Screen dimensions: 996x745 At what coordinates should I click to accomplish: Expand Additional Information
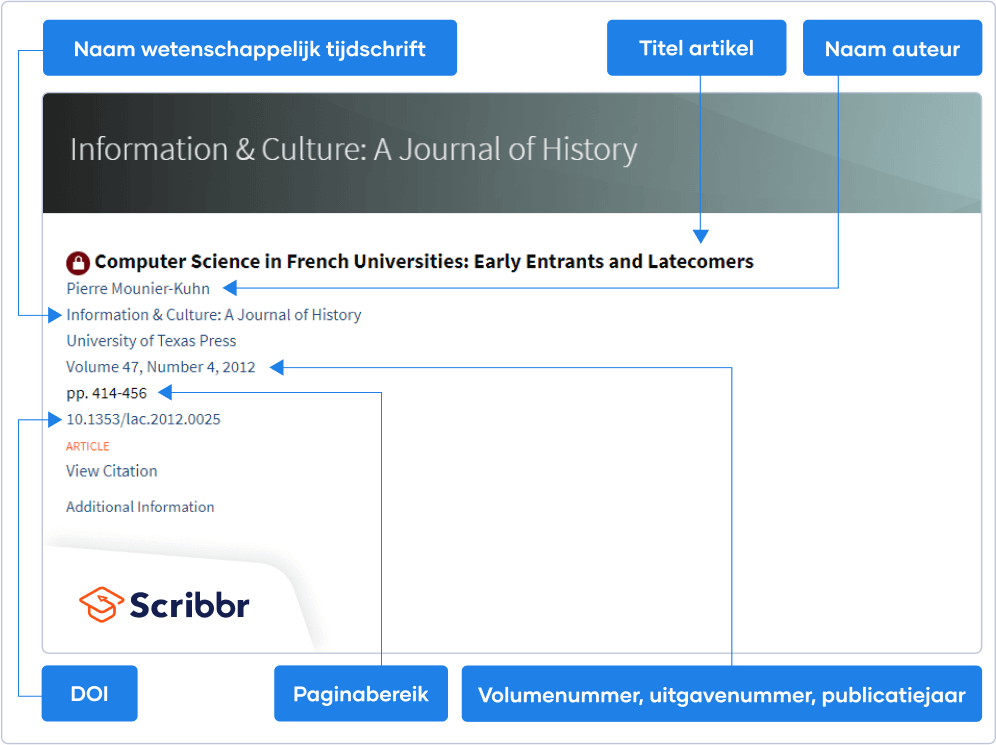coord(140,507)
